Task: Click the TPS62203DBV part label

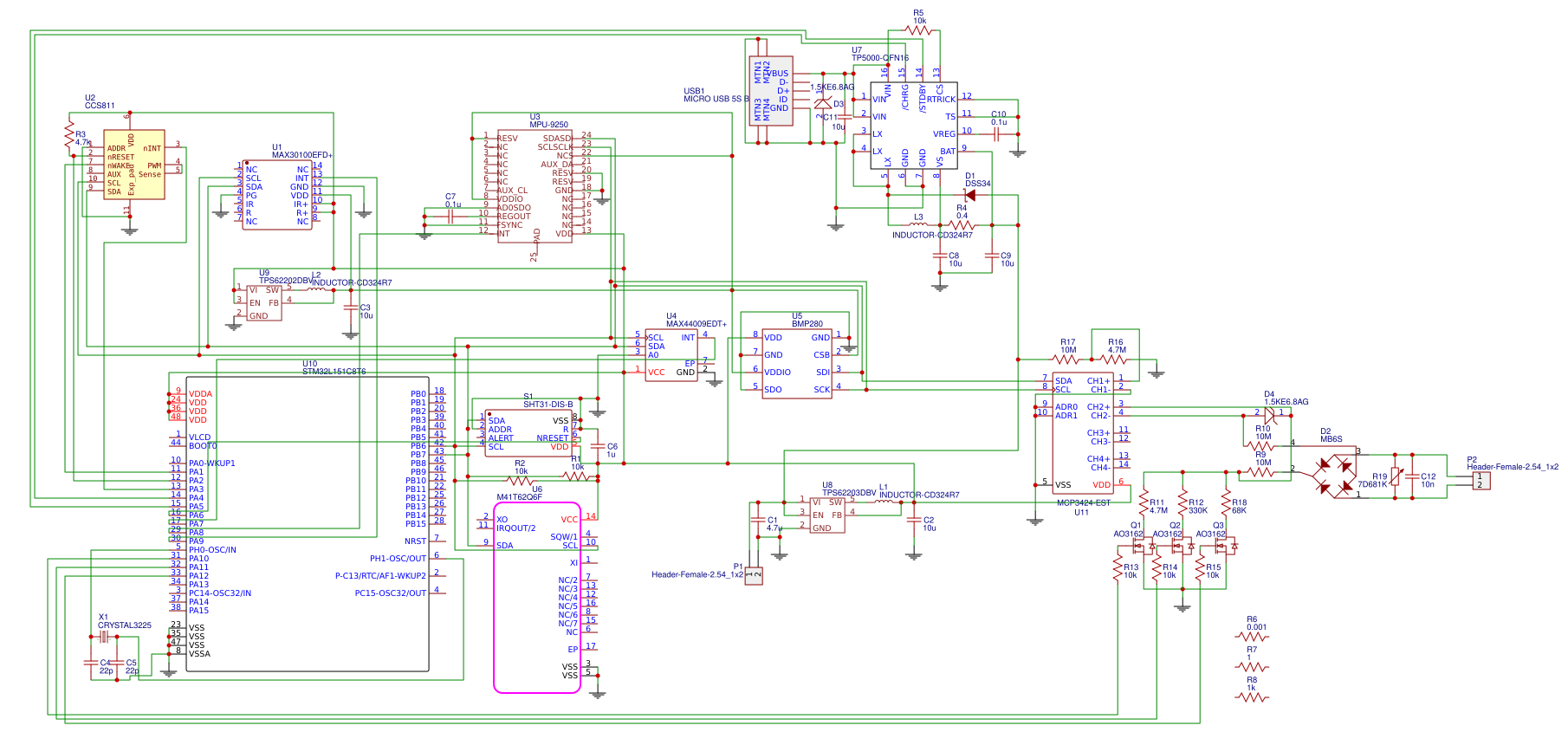Action: [x=849, y=493]
